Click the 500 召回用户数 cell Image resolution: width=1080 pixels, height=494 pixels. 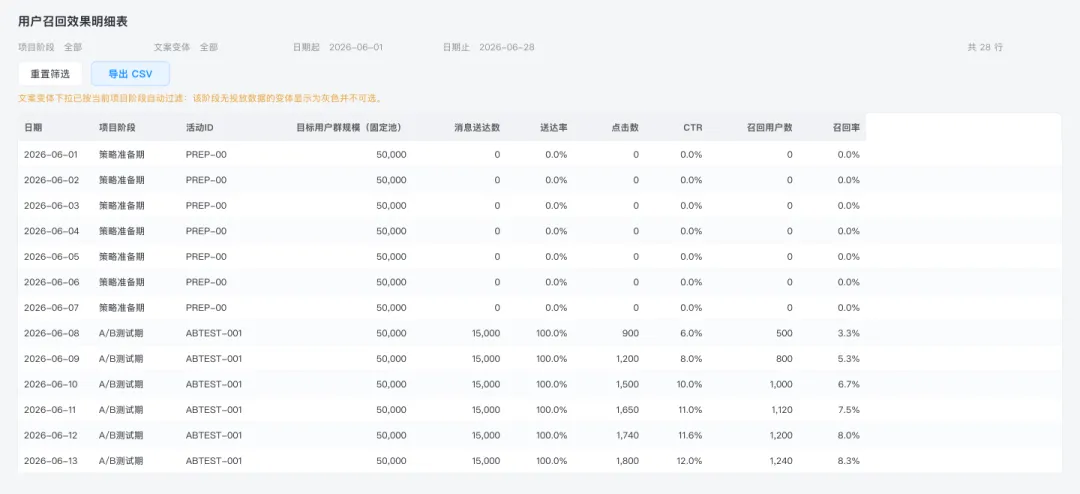point(785,333)
